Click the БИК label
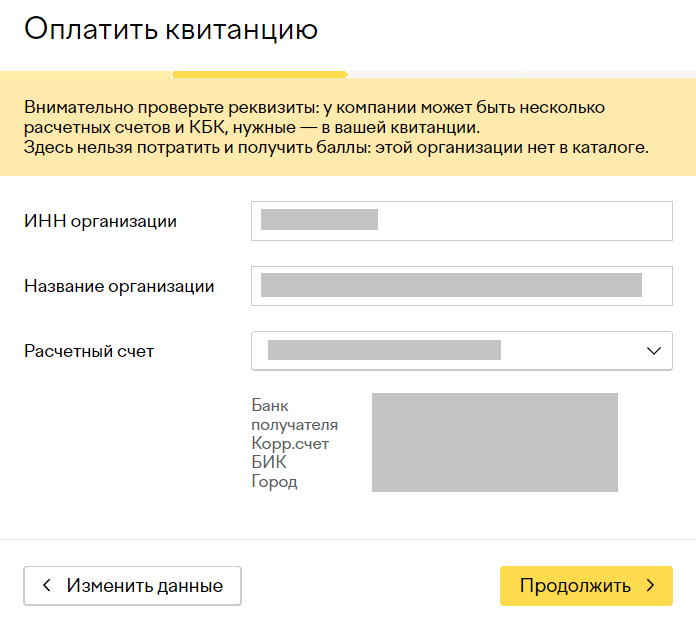 [269, 462]
